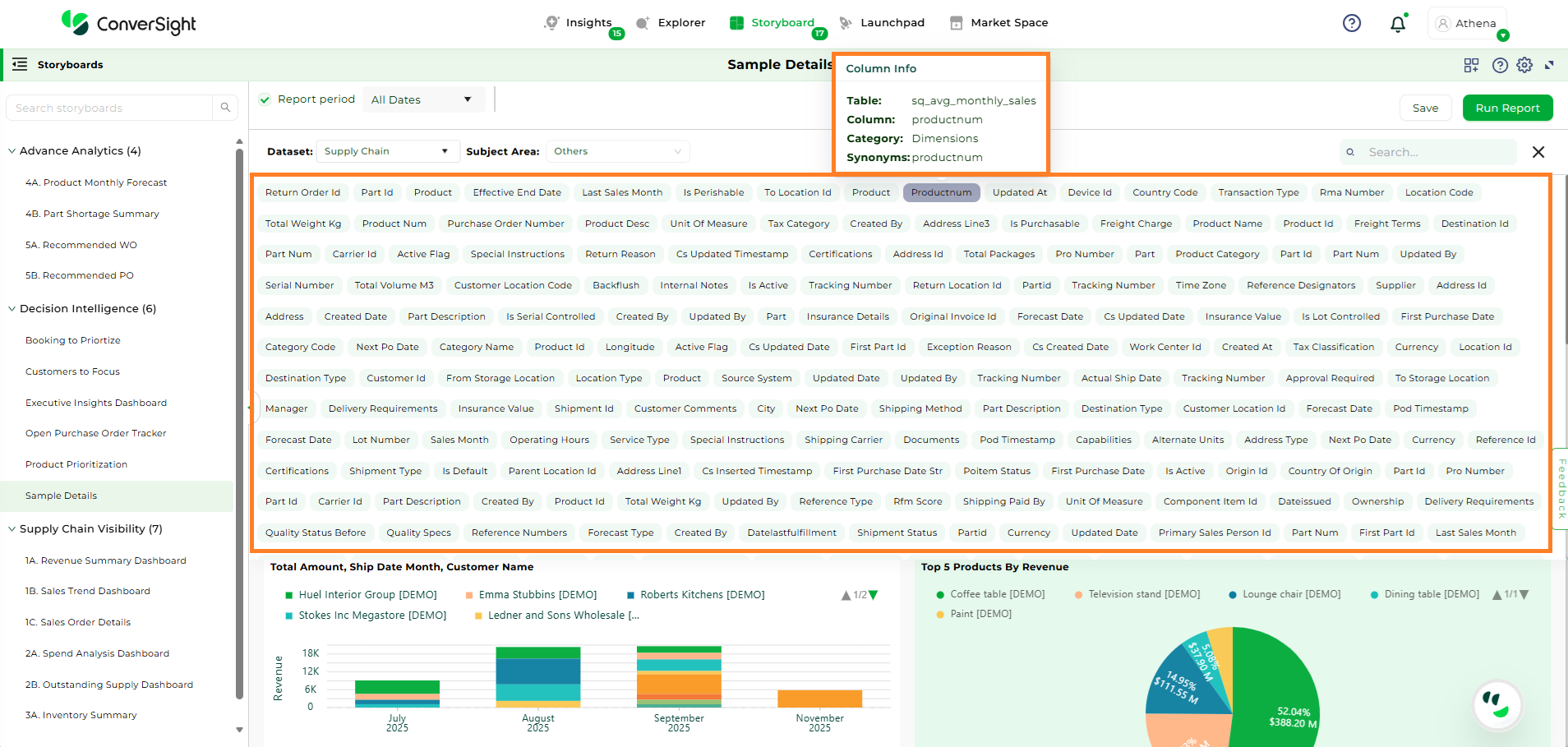The image size is (1568, 747).
Task: Click the Run Report button
Action: pos(1506,108)
